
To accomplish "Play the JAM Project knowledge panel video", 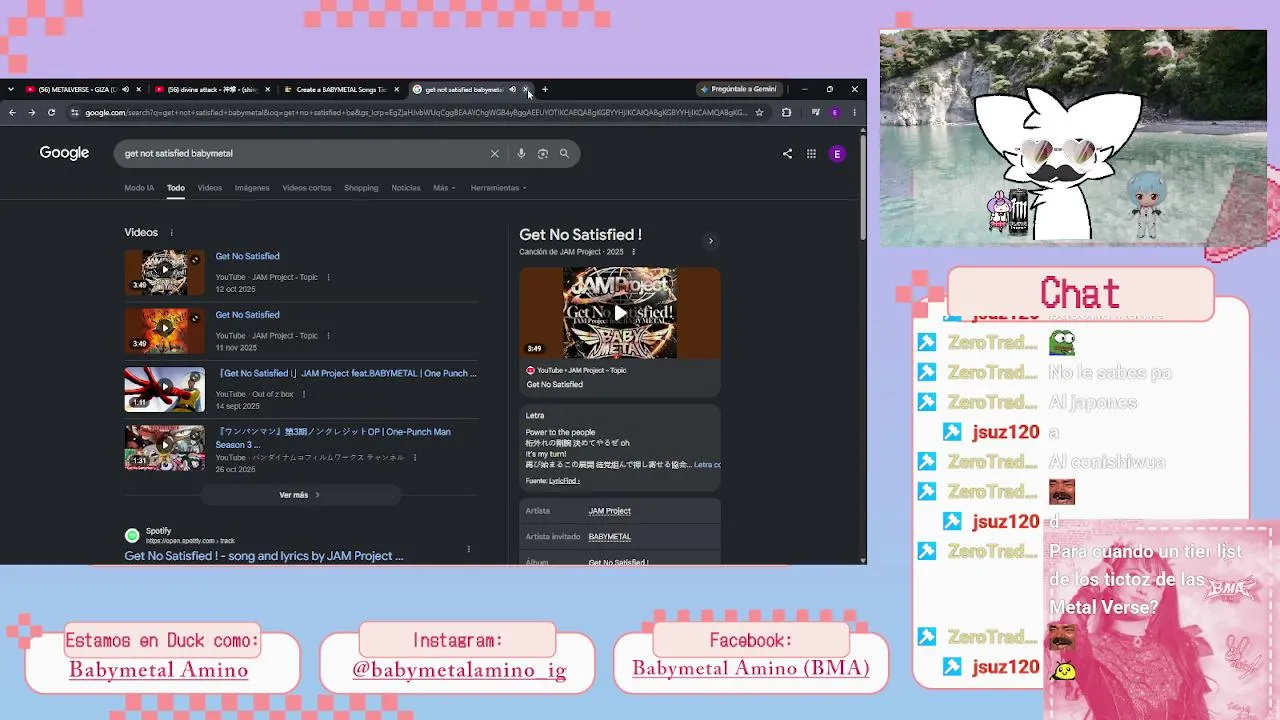I will (620, 313).
